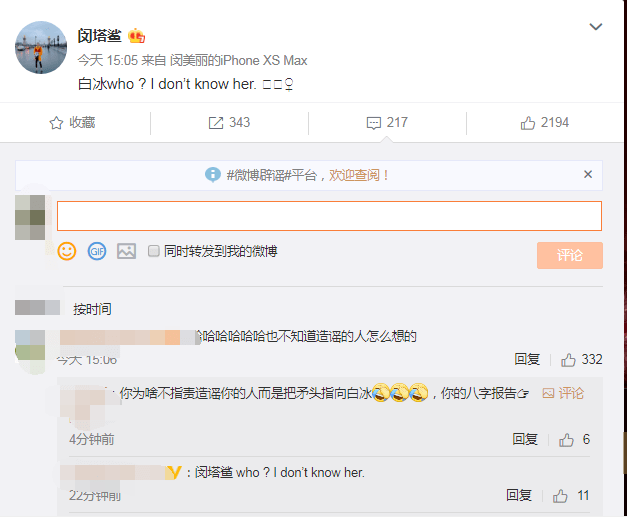Open the 按时间 comment sorting option
Image resolution: width=627 pixels, height=518 pixels.
[92, 309]
